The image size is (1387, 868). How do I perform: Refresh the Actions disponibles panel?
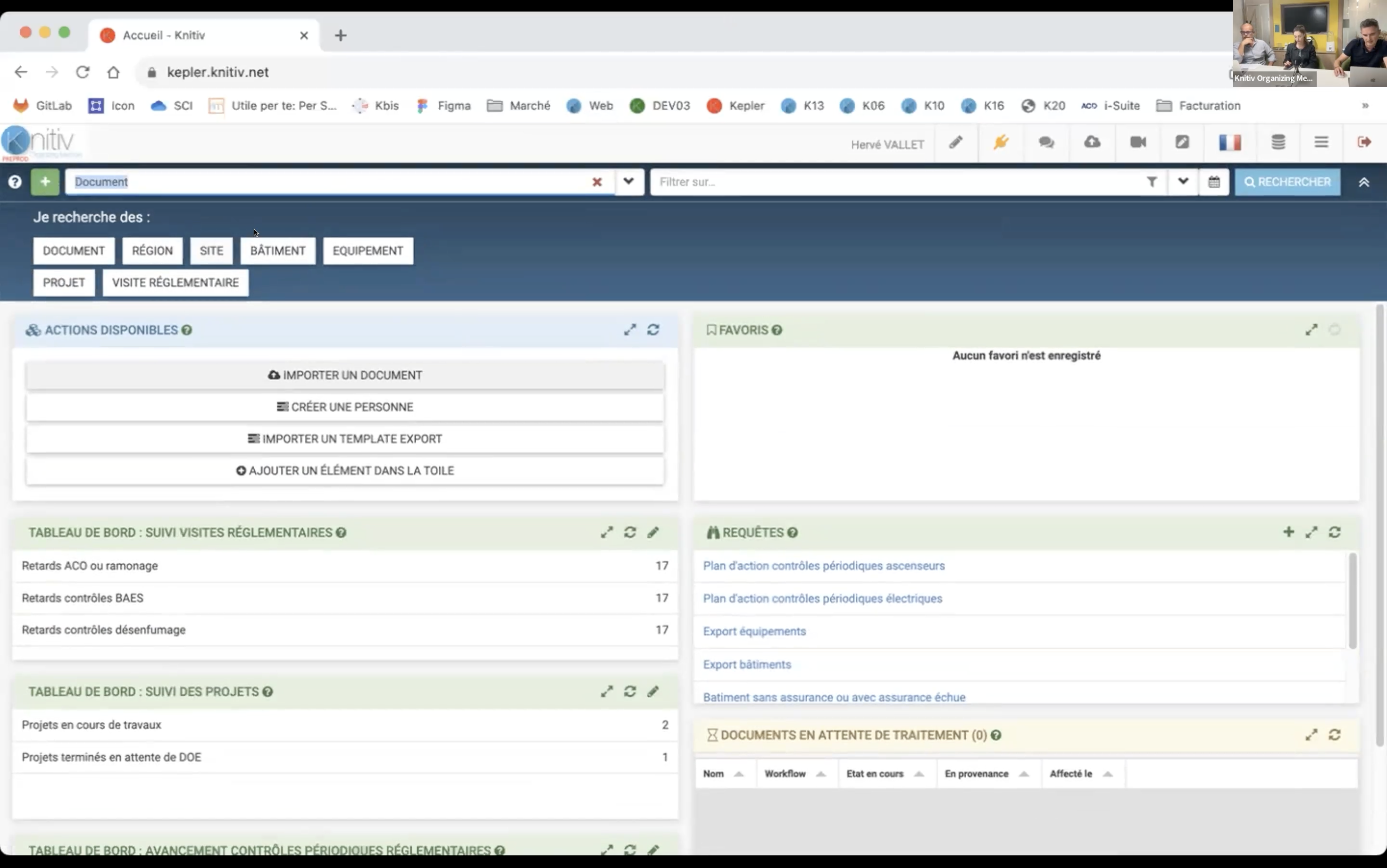click(653, 330)
